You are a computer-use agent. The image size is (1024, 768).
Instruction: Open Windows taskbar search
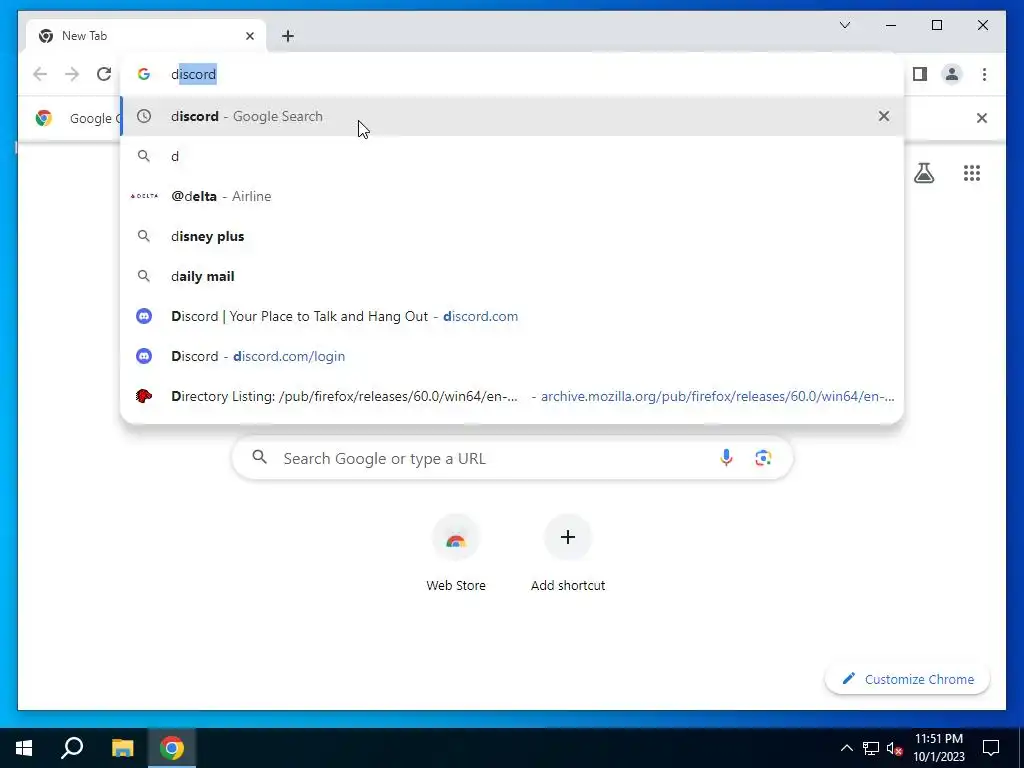coord(72,748)
